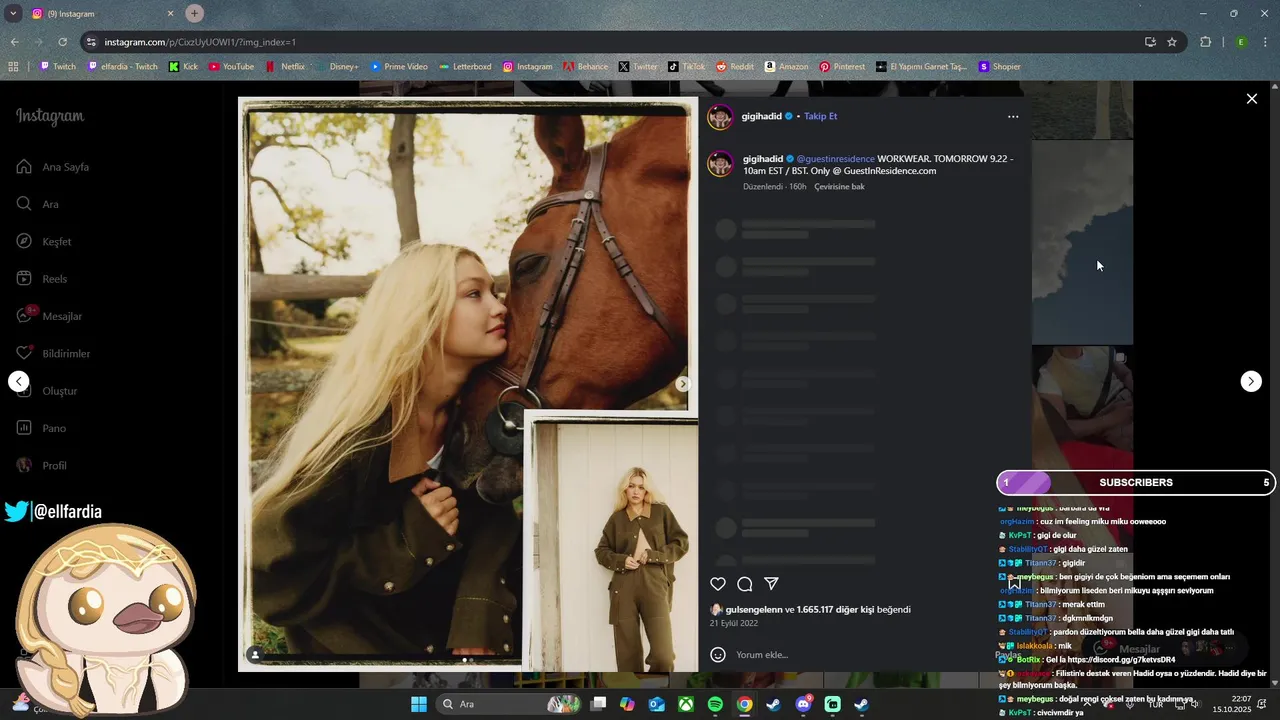Click the address bar URL
The height and width of the screenshot is (720, 1280).
pos(200,42)
